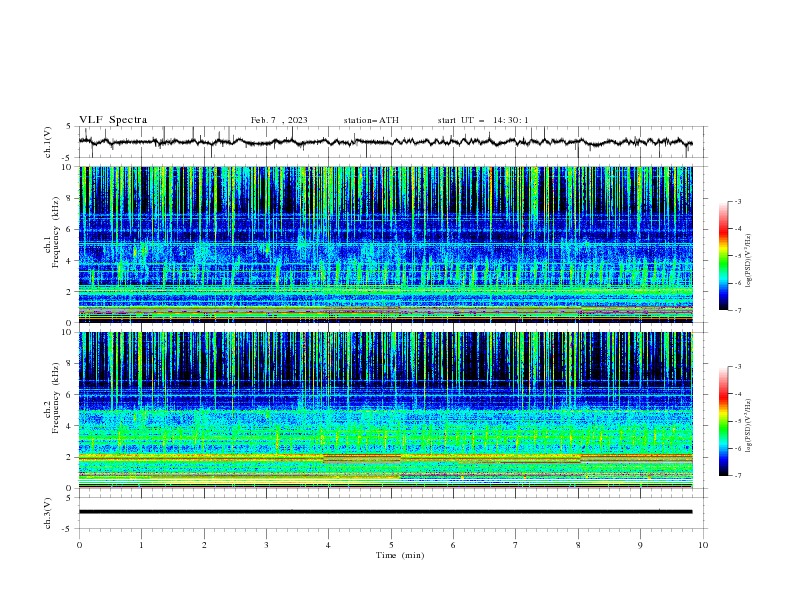Image resolution: width=792 pixels, height=612 pixels.
Task: Click the ch.1 'Frequency (kHz)' axis label
Action: tap(56, 232)
